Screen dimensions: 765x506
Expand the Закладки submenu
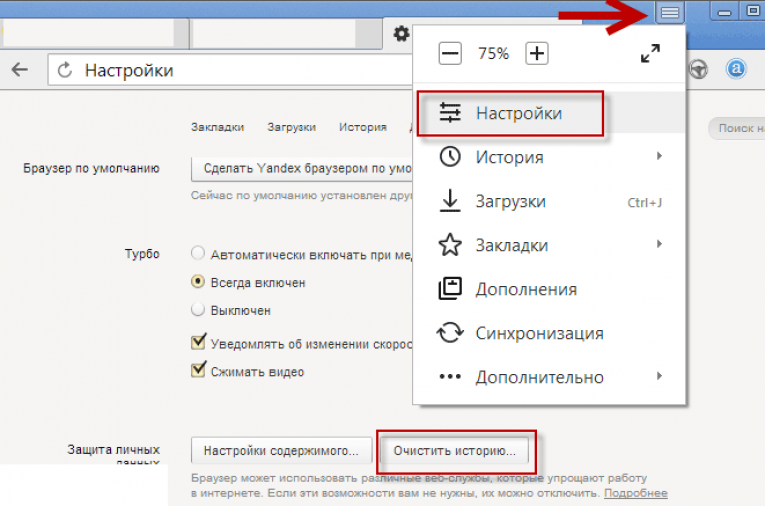(659, 245)
